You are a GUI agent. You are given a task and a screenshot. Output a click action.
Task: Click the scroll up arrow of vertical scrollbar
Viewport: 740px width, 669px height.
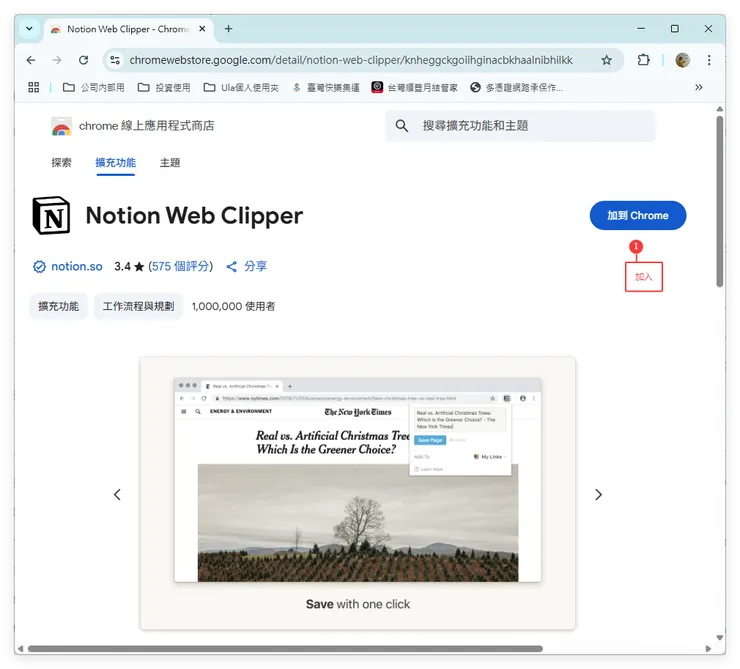click(720, 109)
